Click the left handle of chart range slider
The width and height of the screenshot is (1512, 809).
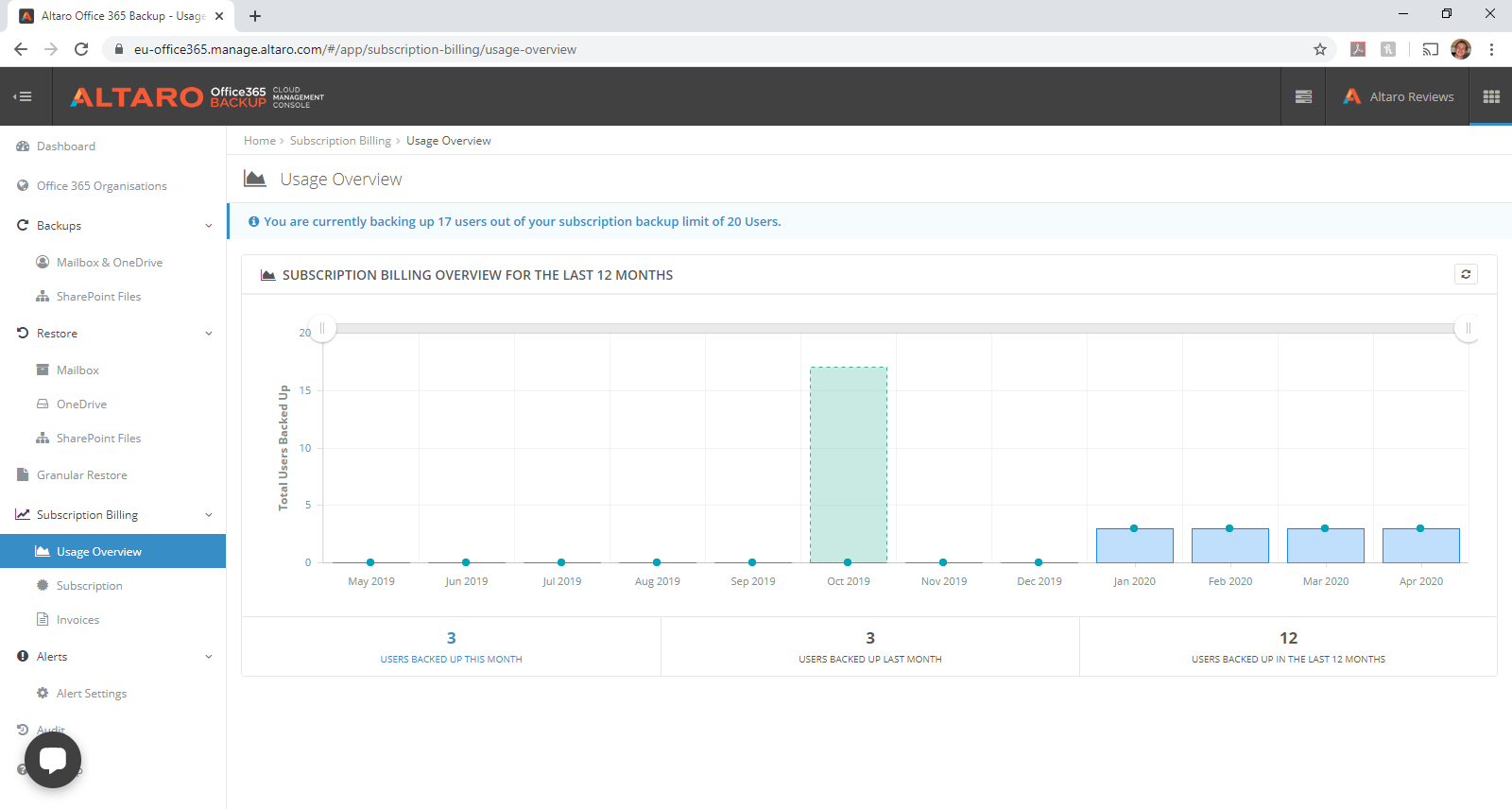(x=322, y=328)
